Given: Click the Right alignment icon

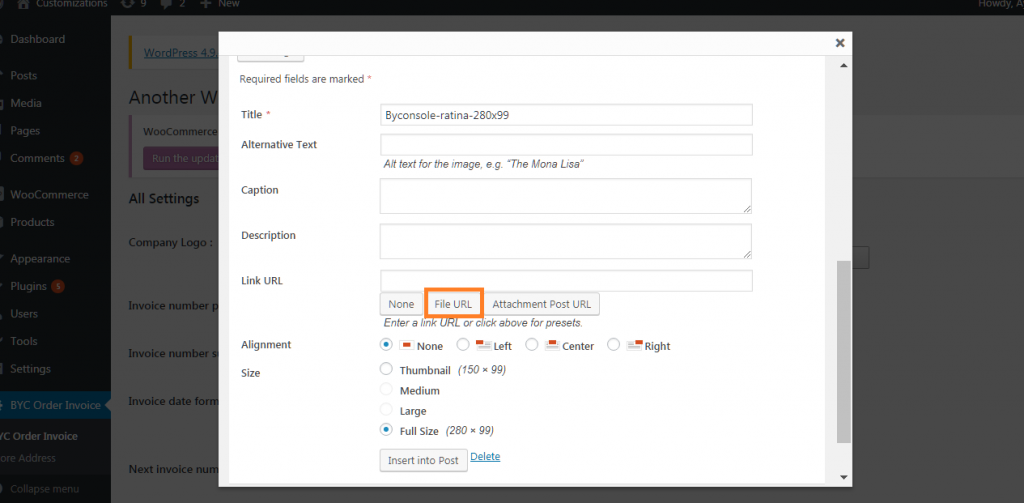Looking at the screenshot, I should 635,345.
